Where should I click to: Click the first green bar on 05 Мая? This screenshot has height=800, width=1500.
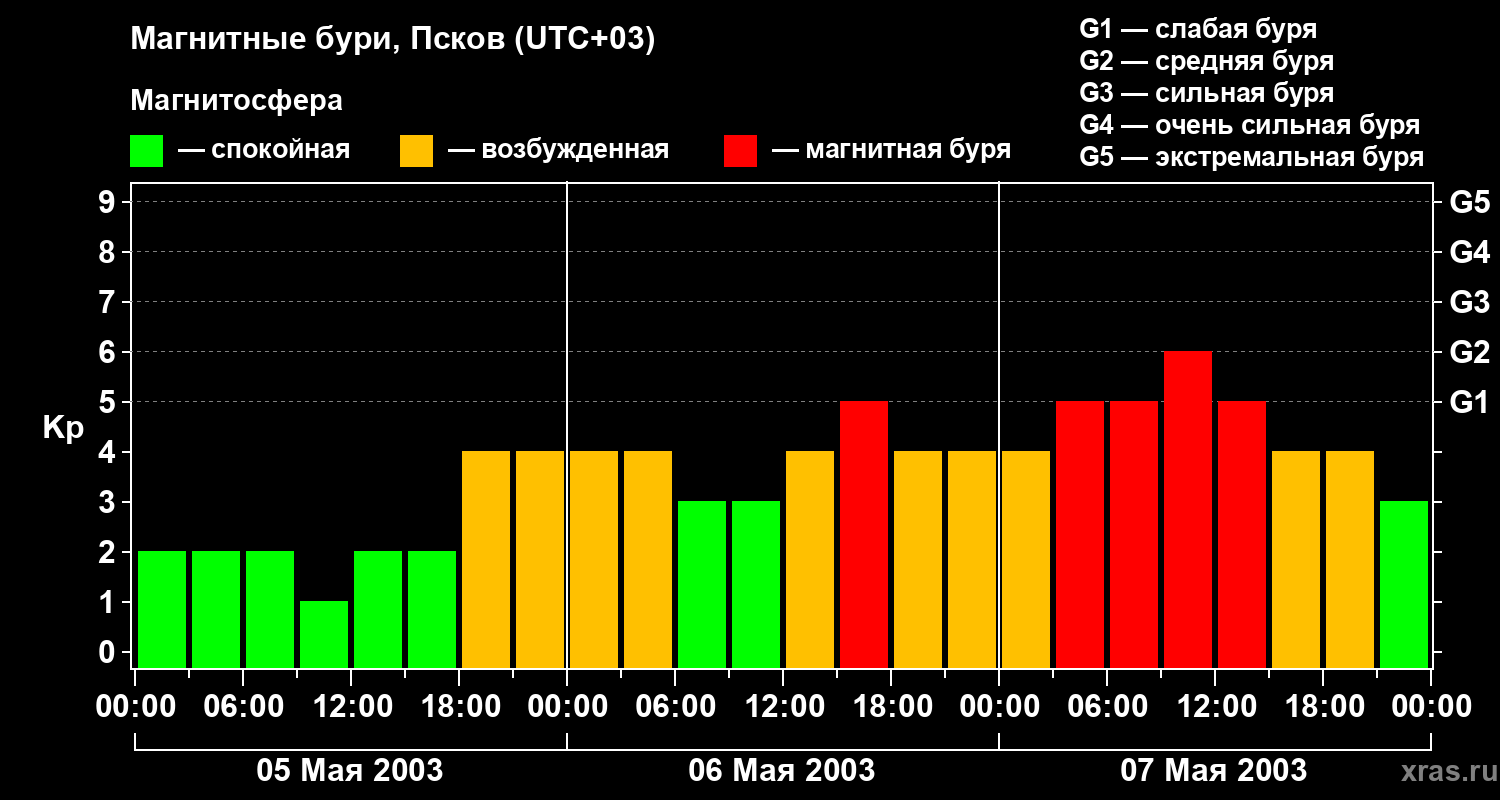(162, 609)
